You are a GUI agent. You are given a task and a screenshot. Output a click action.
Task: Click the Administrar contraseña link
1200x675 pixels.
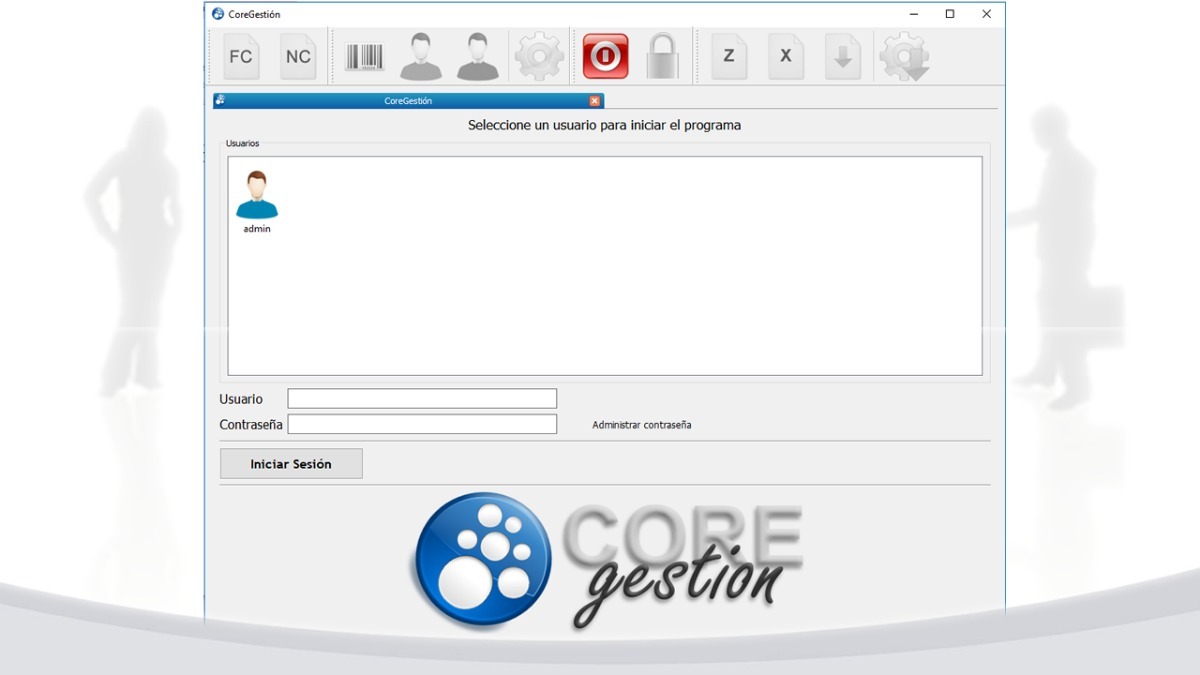coord(641,425)
